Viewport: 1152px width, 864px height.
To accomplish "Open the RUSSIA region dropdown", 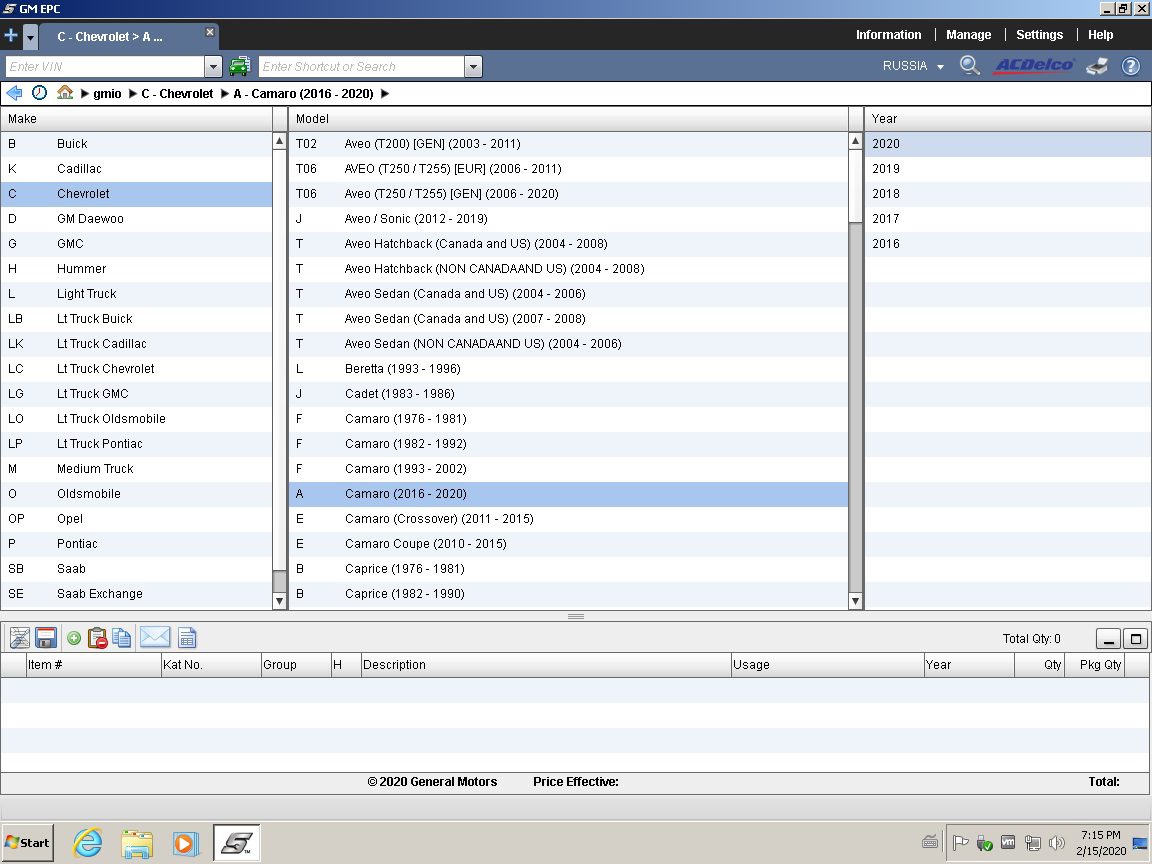I will 912,66.
